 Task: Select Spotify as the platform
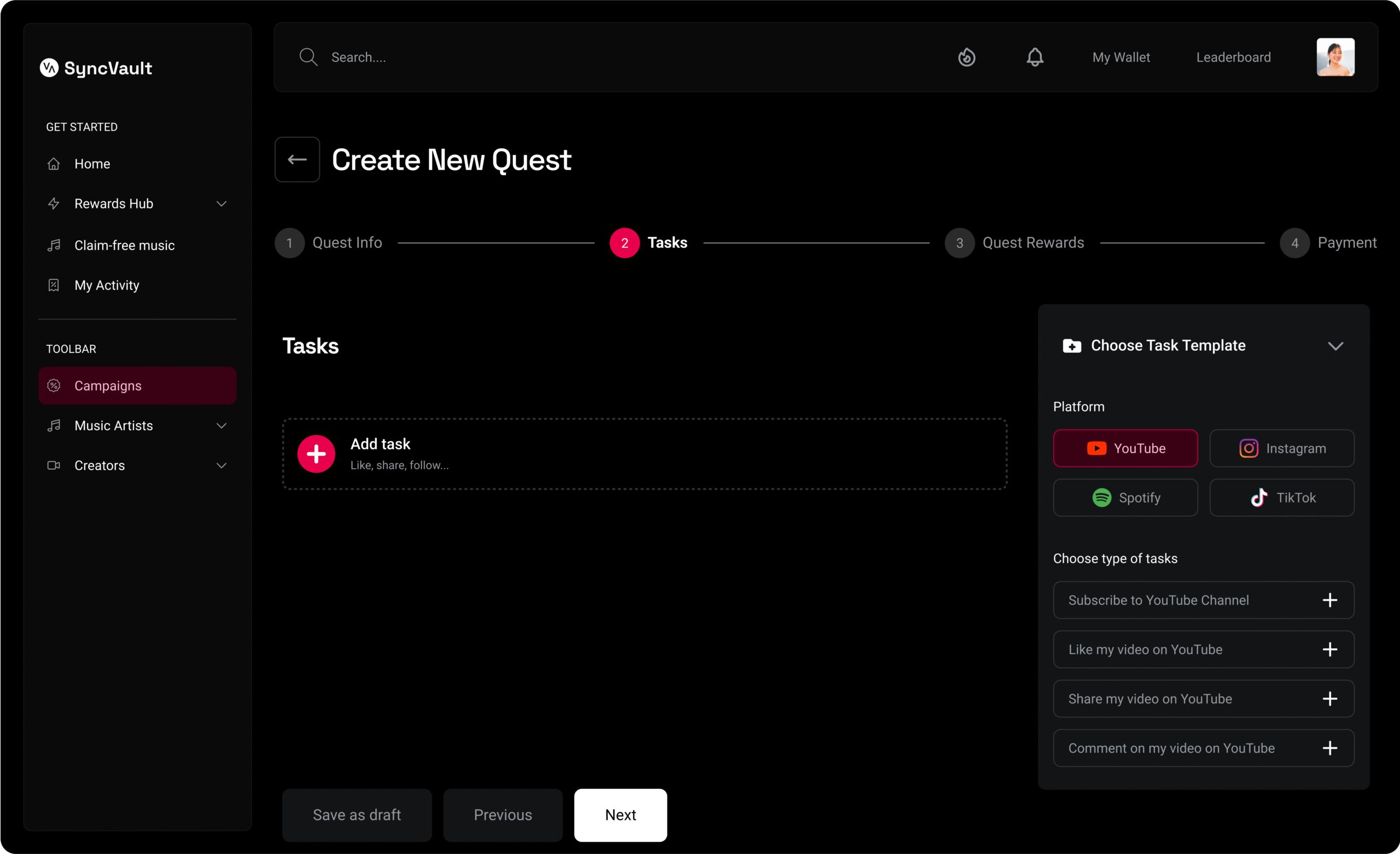coord(1125,497)
